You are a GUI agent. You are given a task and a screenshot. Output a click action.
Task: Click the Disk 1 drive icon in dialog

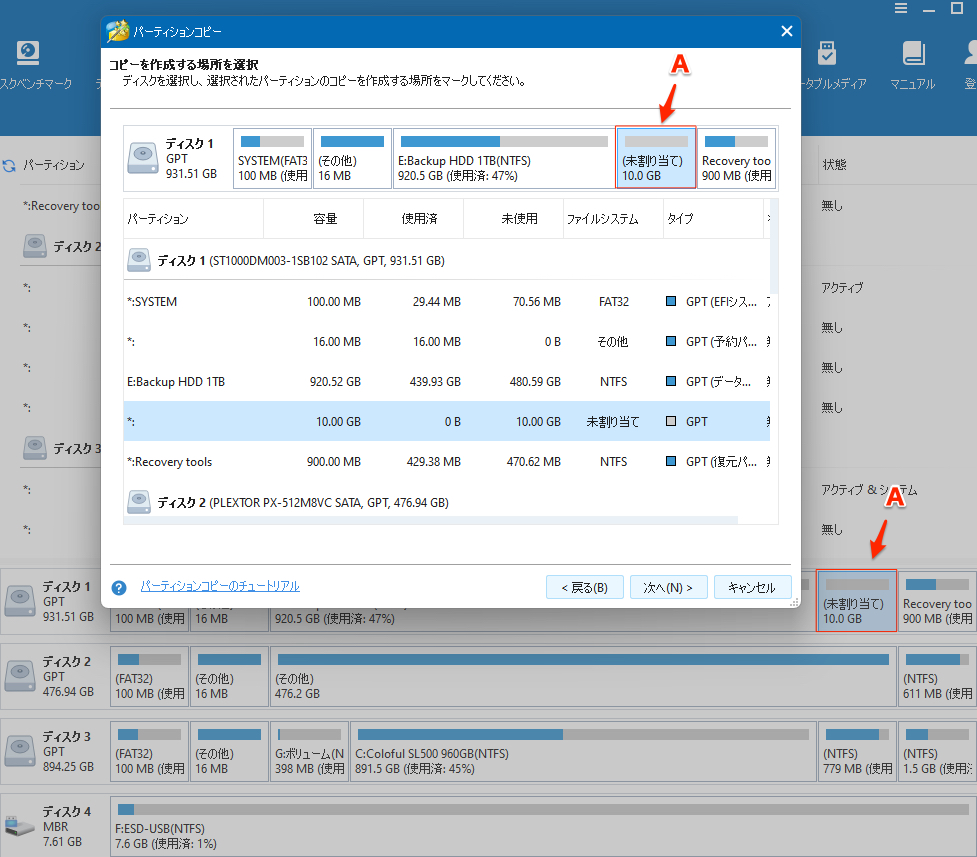(x=146, y=159)
